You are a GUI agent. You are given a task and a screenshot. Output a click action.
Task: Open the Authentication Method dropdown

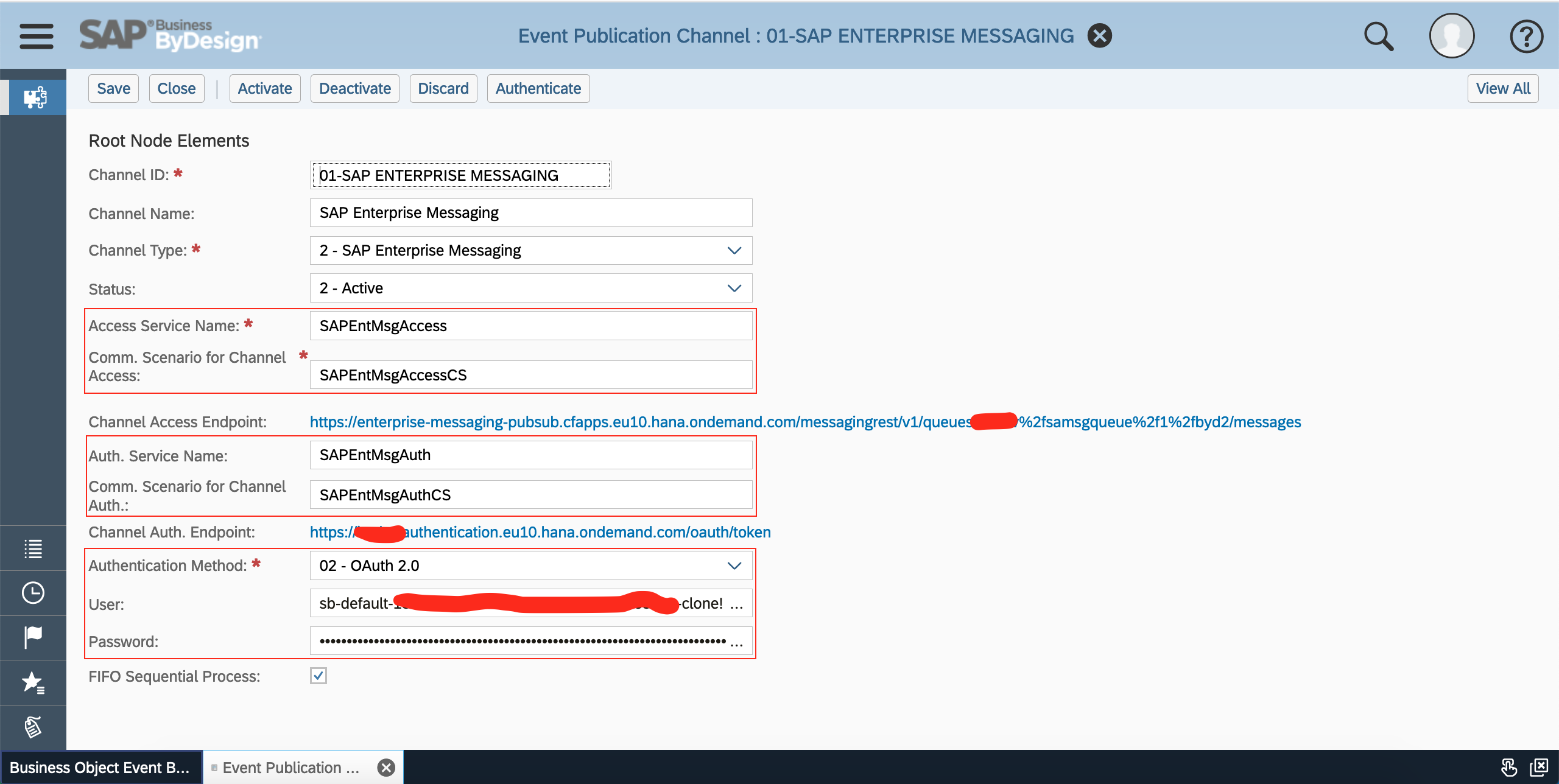734,566
